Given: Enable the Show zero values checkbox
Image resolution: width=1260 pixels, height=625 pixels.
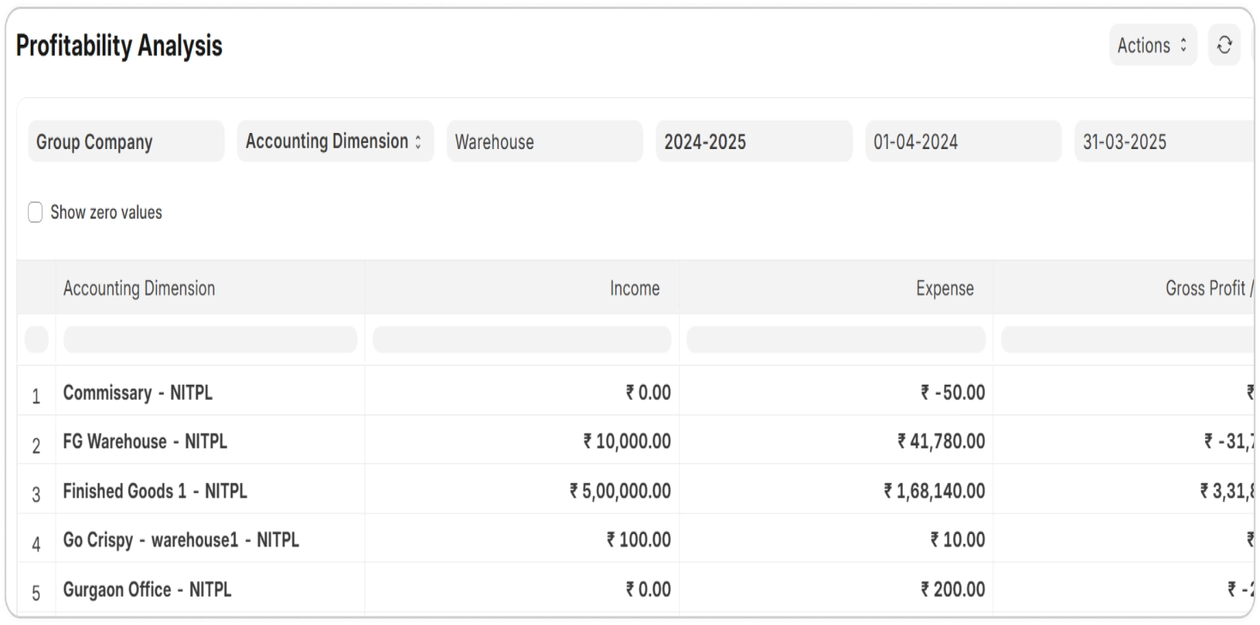Looking at the screenshot, I should (x=35, y=212).
